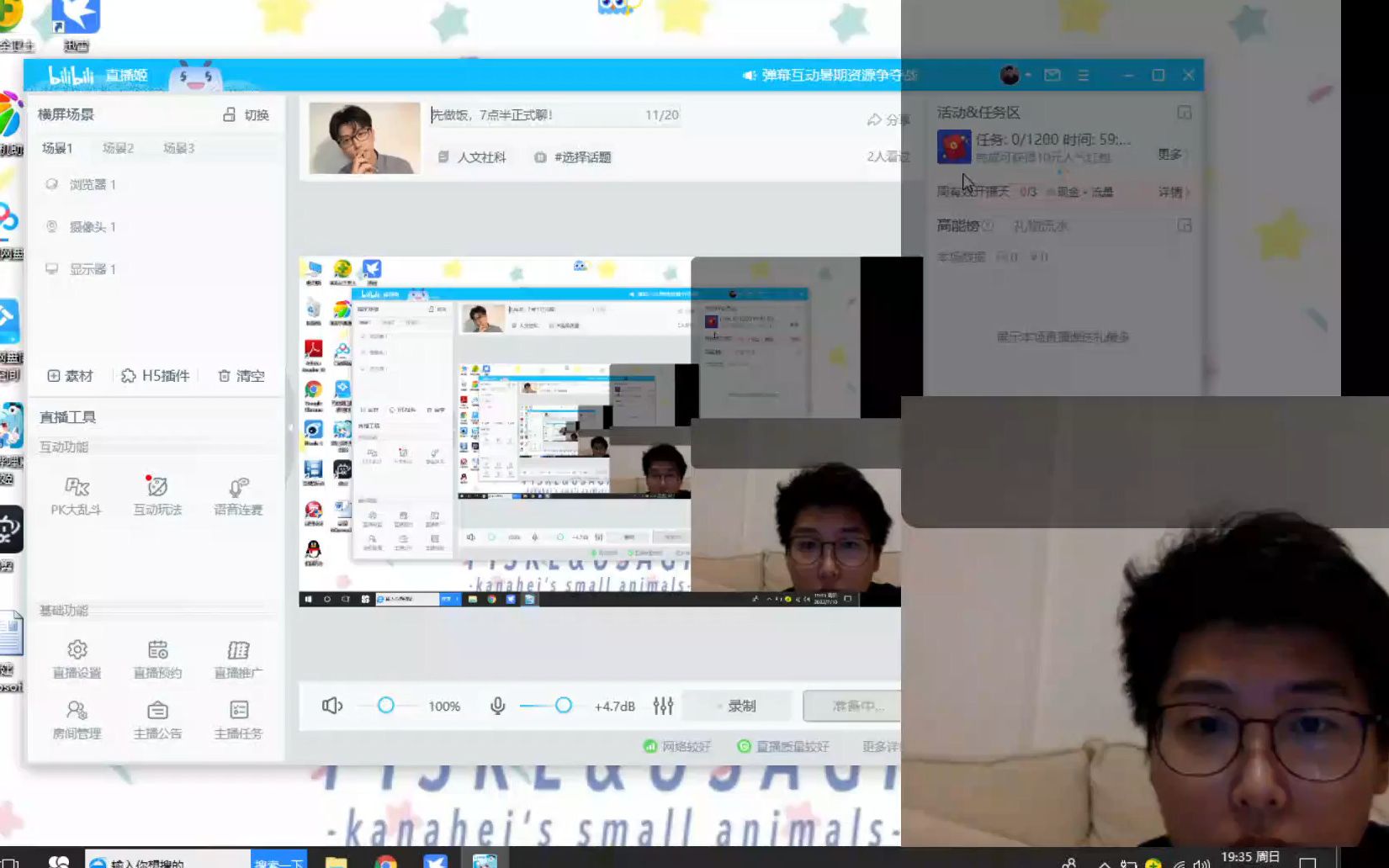Open Chrome from the taskbar
Screen dimensions: 1389x868
pyautogui.click(x=386, y=862)
